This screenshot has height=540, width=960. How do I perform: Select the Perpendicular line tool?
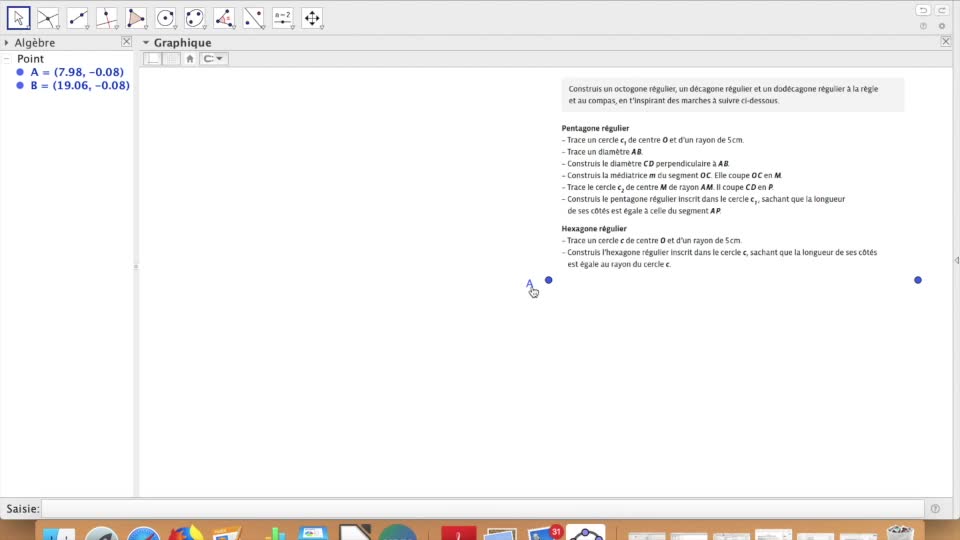coord(107,17)
